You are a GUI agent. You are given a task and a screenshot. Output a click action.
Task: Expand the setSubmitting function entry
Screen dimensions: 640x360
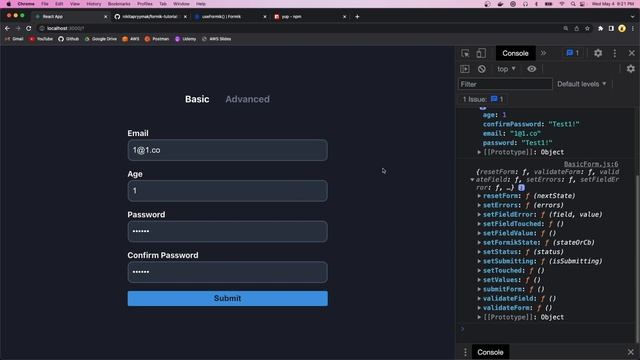click(479, 261)
